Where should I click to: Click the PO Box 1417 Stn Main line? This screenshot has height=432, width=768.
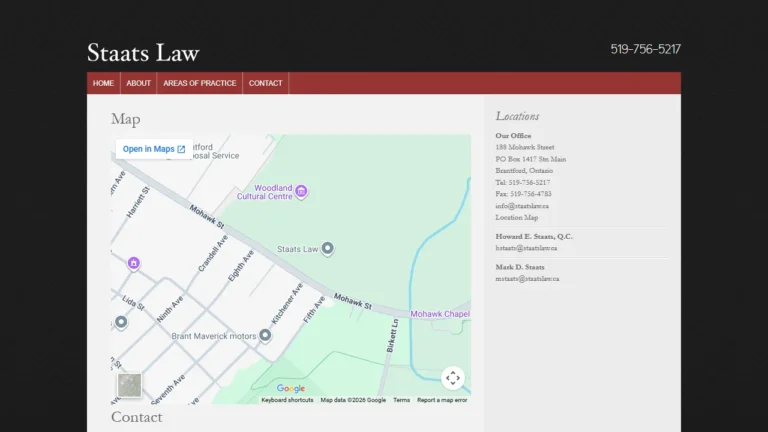click(x=530, y=159)
